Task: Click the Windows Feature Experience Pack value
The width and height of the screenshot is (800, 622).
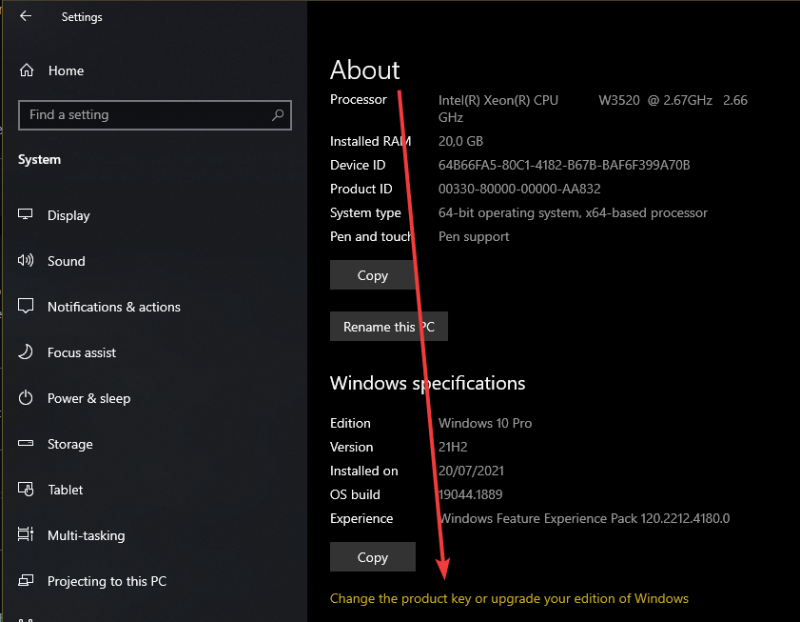Action: pos(584,518)
